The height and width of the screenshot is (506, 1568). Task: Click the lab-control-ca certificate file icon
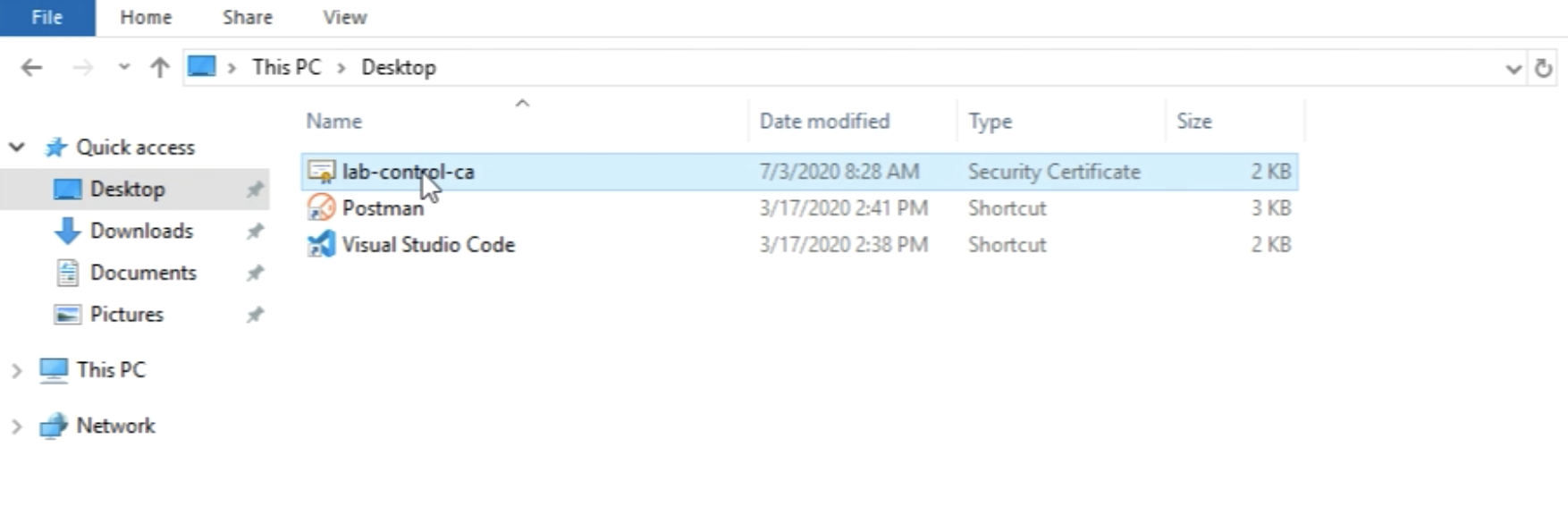coord(321,172)
